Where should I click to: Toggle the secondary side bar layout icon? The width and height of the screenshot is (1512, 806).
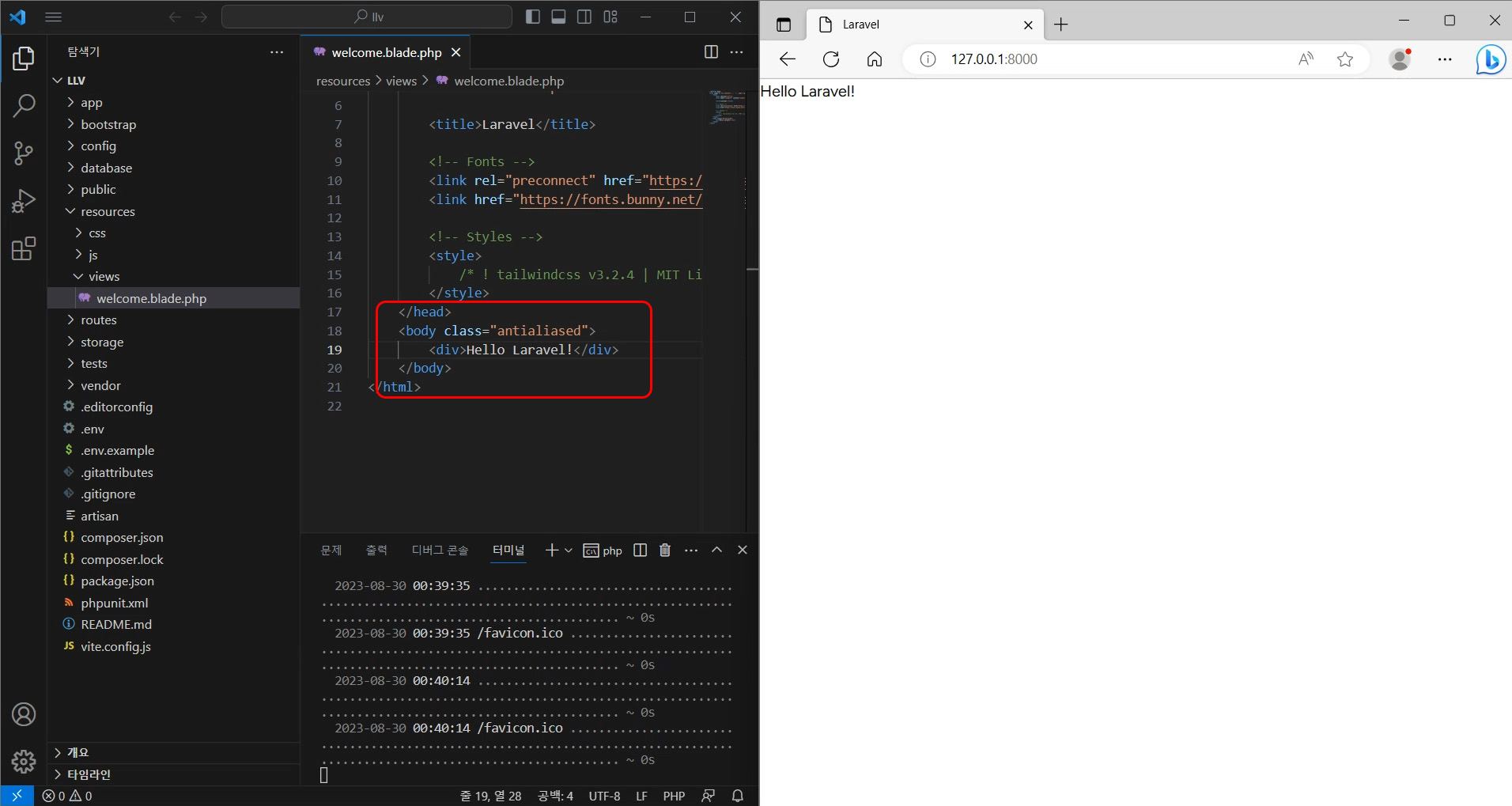pyautogui.click(x=584, y=17)
